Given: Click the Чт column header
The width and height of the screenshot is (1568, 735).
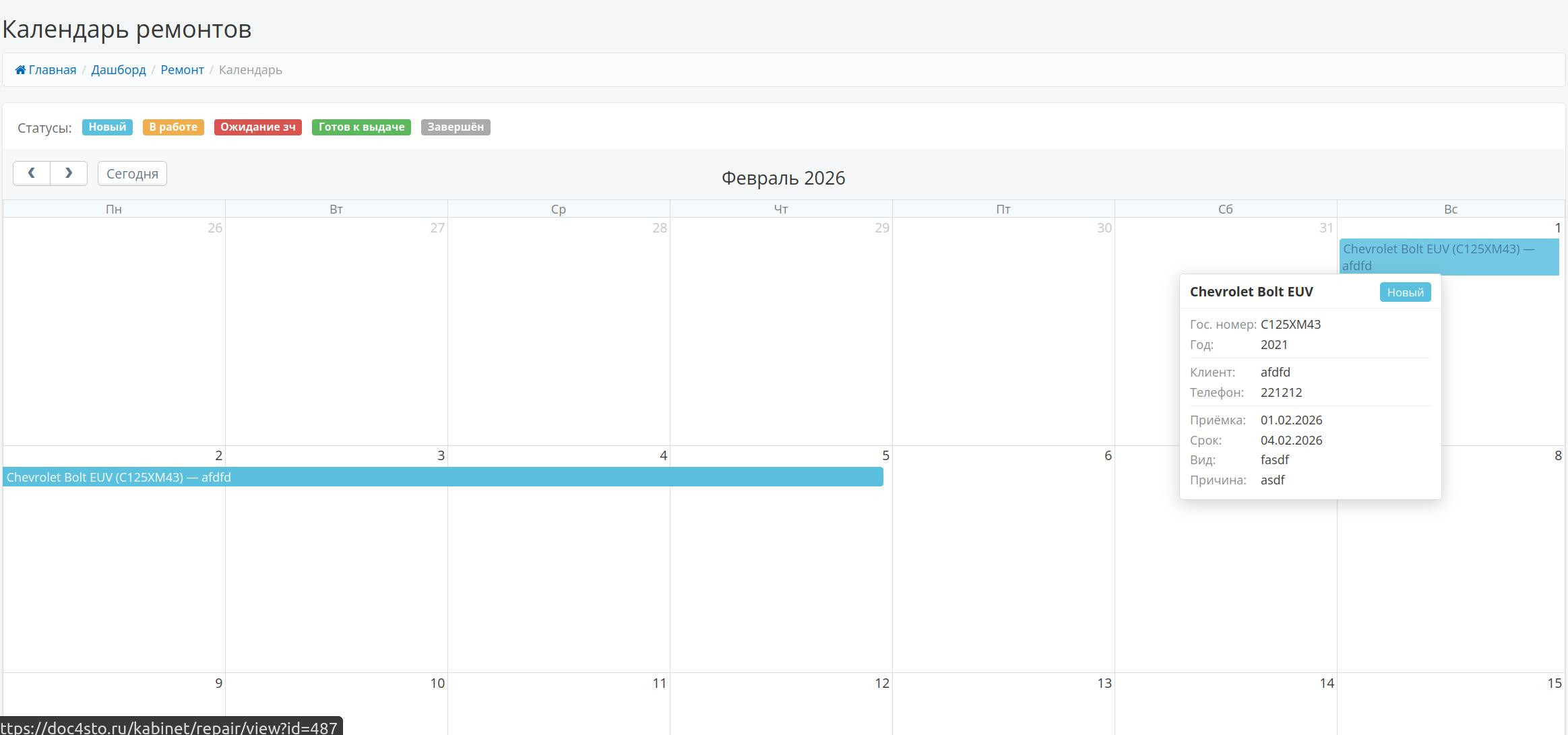Looking at the screenshot, I should pos(780,210).
